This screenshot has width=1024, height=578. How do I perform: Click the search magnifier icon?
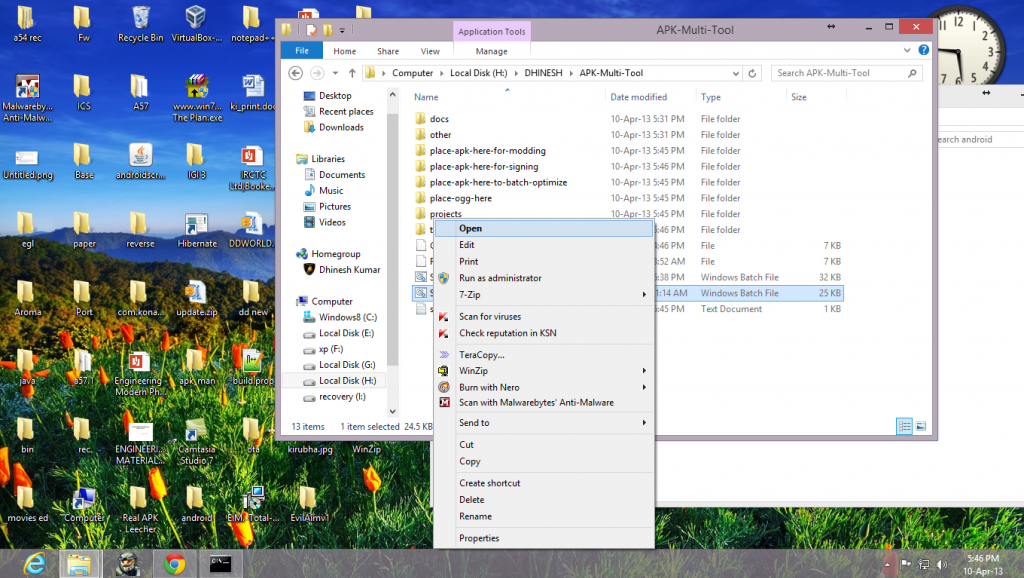(x=912, y=73)
